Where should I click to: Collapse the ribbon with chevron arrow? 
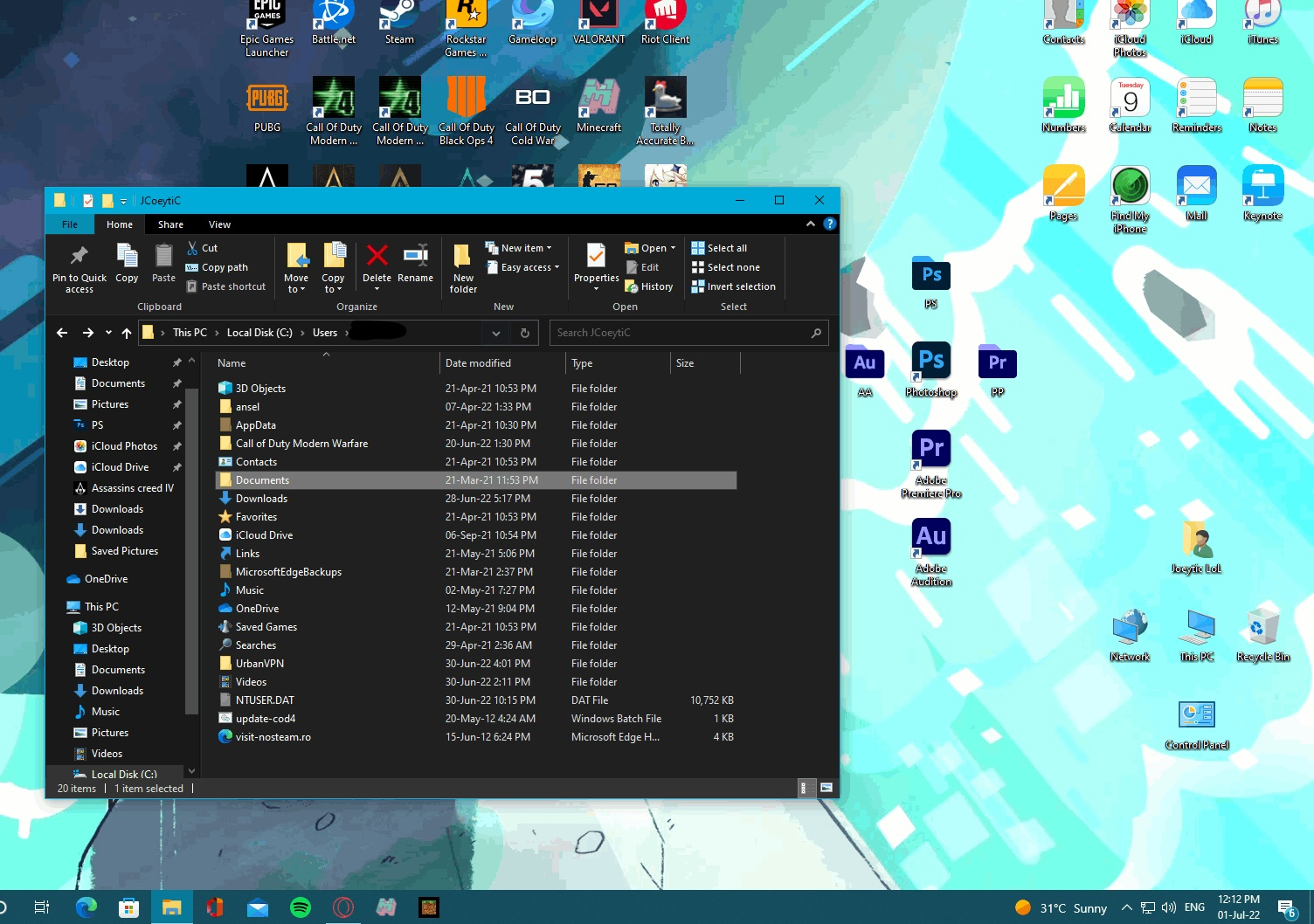(811, 224)
